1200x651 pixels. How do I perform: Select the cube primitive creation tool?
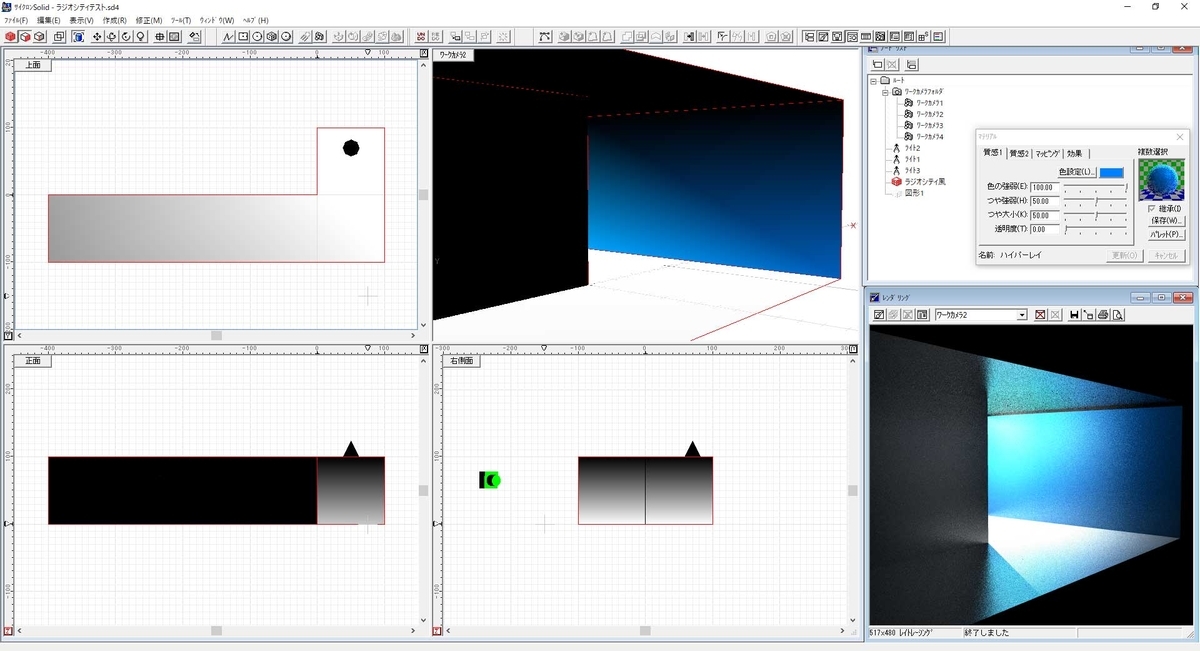click(x=271, y=37)
